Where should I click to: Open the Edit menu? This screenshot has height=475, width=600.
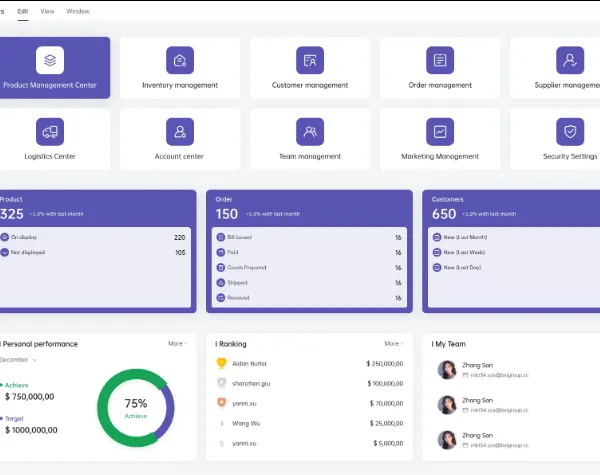click(x=23, y=11)
